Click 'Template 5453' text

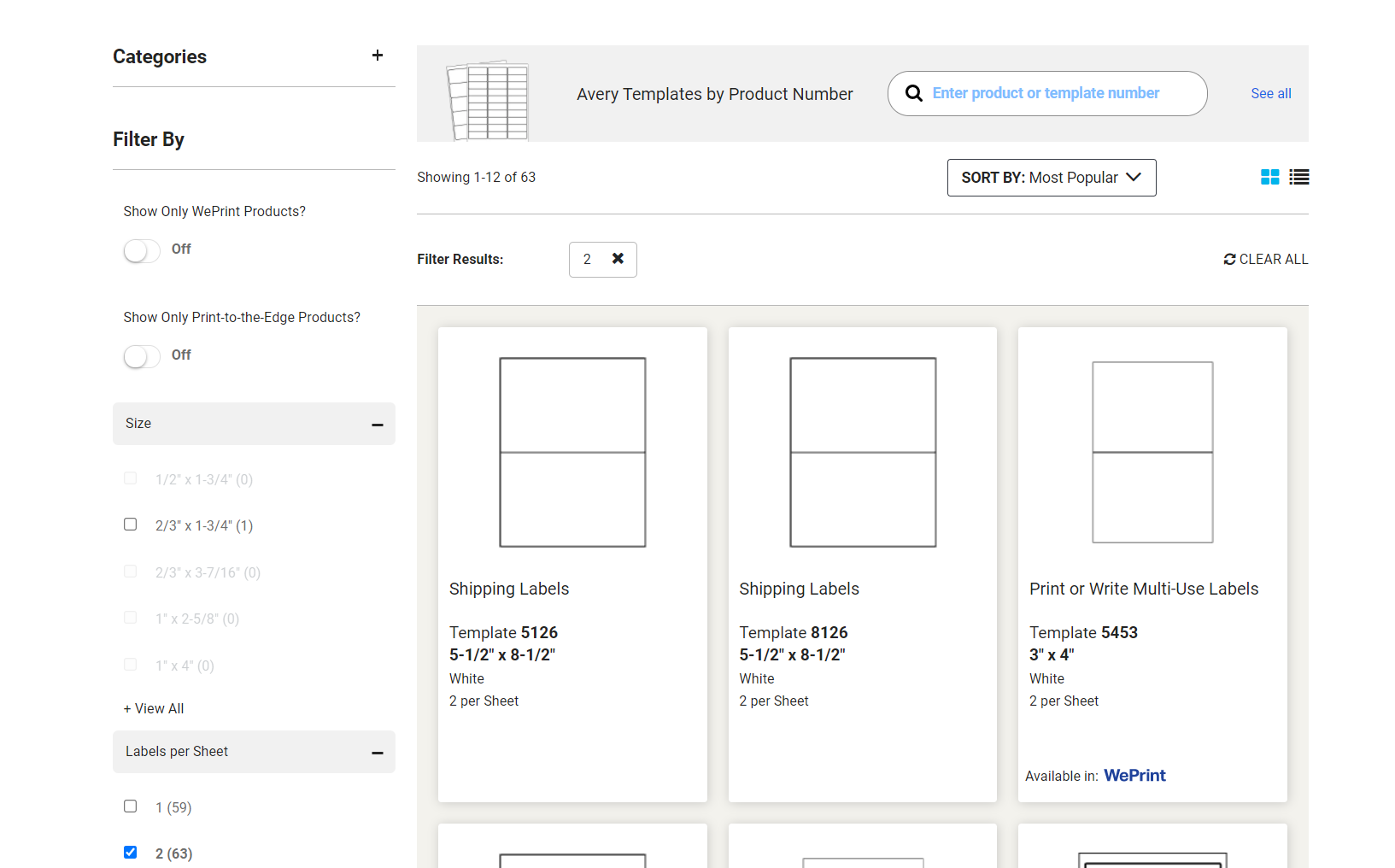pos(1083,632)
